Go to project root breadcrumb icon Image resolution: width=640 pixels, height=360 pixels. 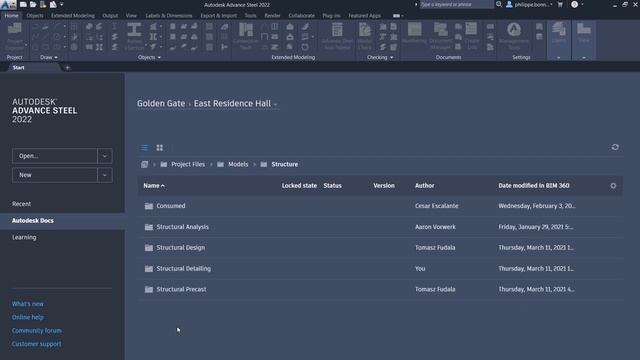click(144, 164)
